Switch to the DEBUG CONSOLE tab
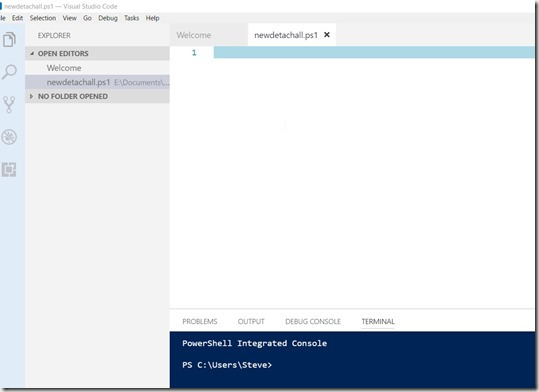 click(313, 322)
